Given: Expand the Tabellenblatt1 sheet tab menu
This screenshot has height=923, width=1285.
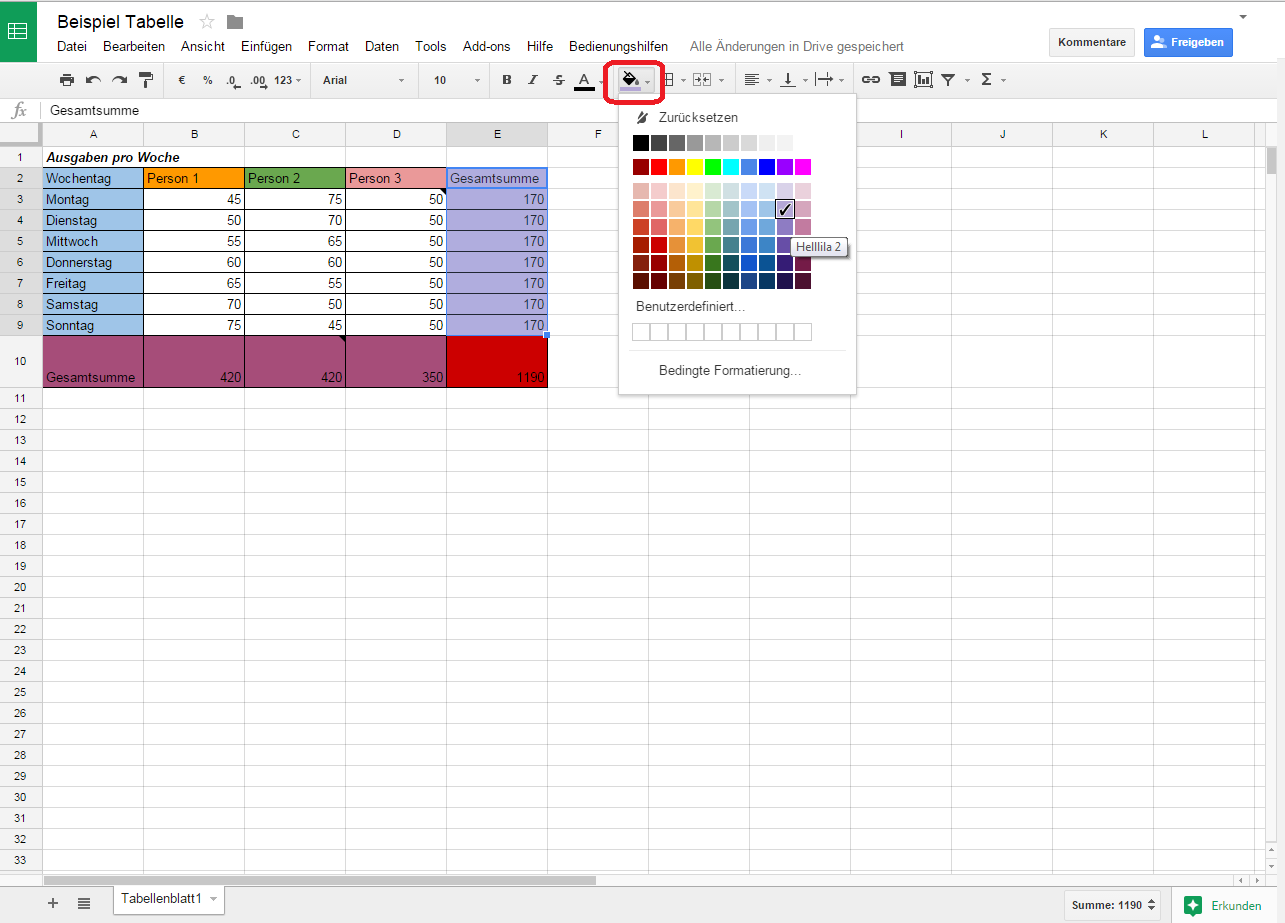Looking at the screenshot, I should point(214,899).
